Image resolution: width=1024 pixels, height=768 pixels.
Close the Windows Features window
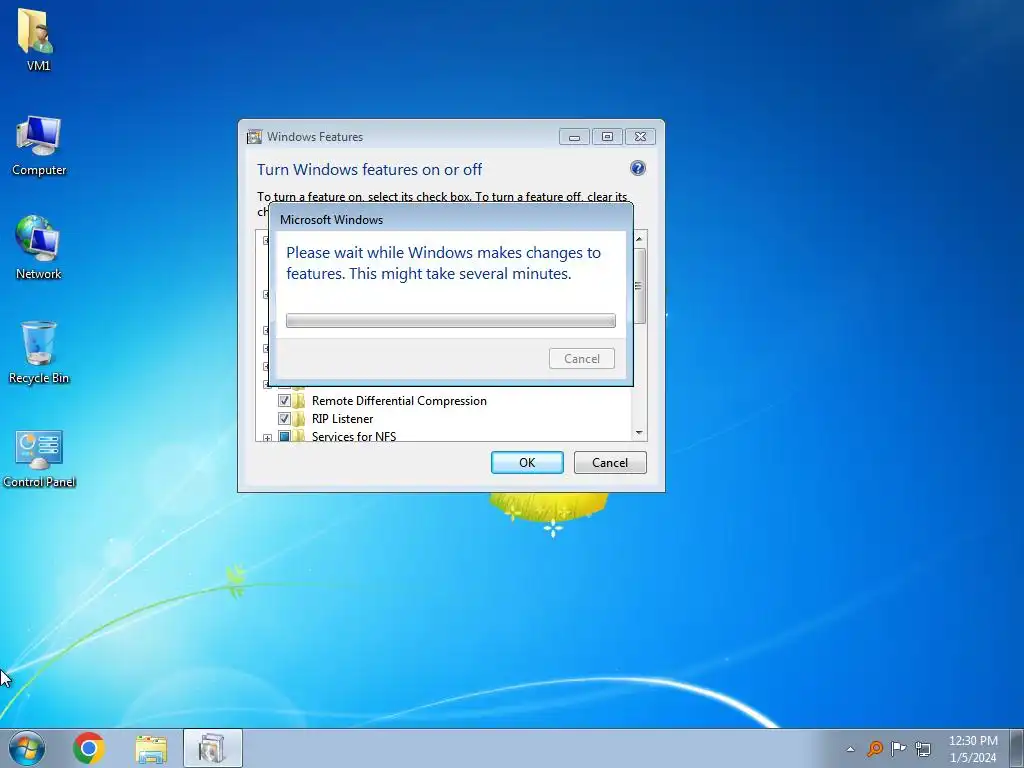(641, 136)
